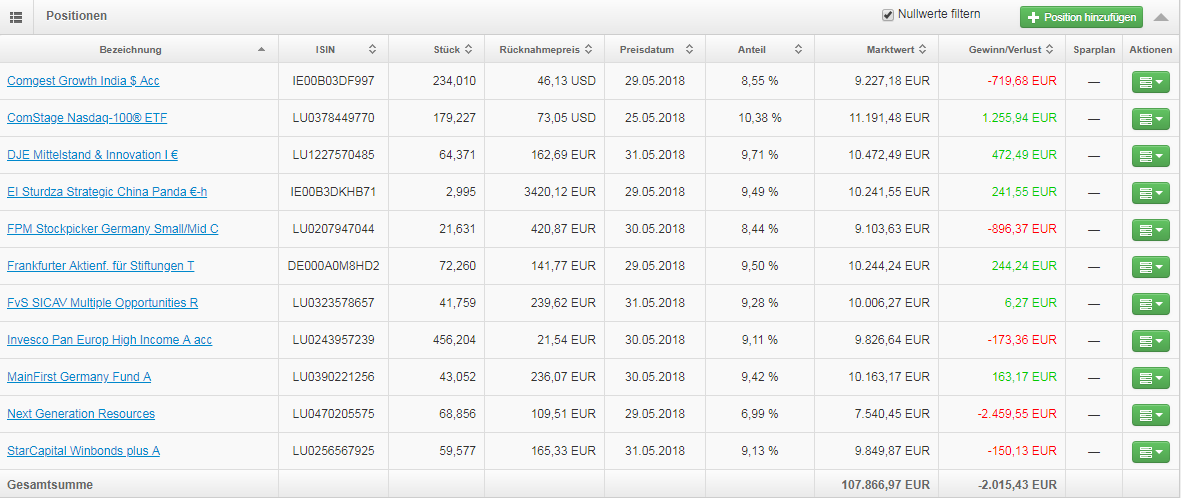Toggle the Nullwerte filtern checkbox
Image resolution: width=1181 pixels, height=498 pixels.
[x=887, y=15]
